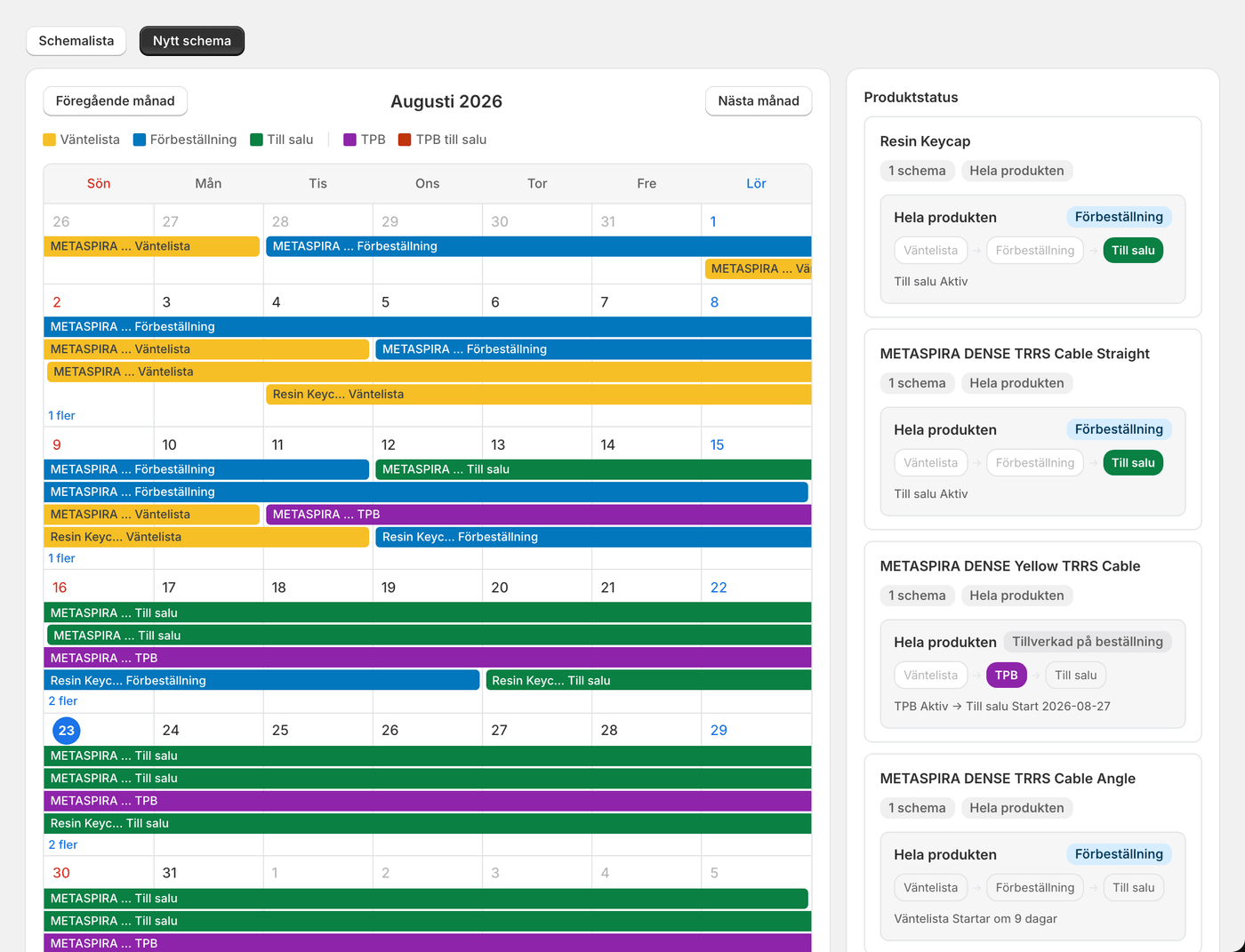Open Resin Keycap Förbeställning event starting August 12
The height and width of the screenshot is (952, 1245).
594,537
